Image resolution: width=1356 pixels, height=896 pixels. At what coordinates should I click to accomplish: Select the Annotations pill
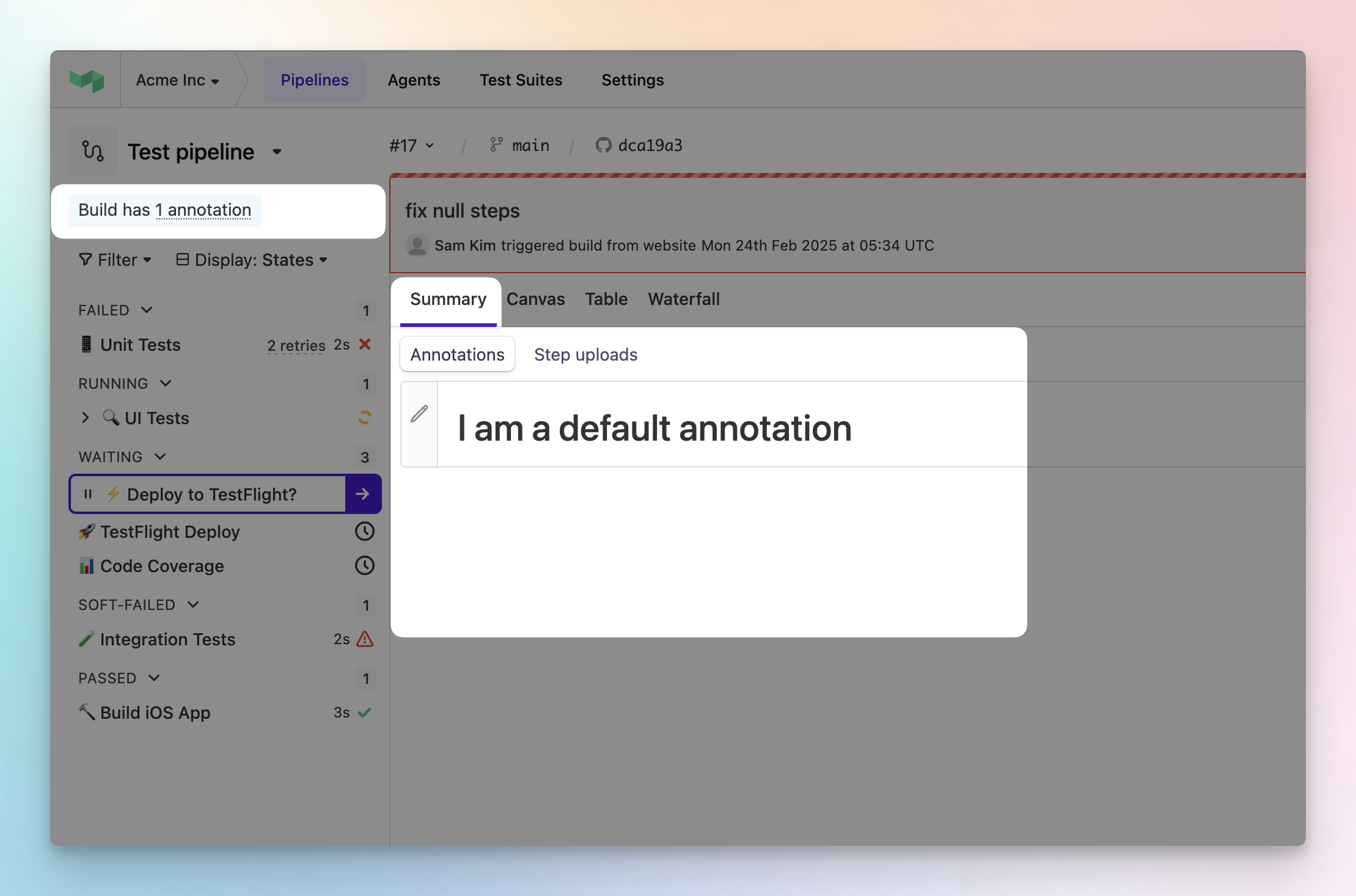pos(457,354)
